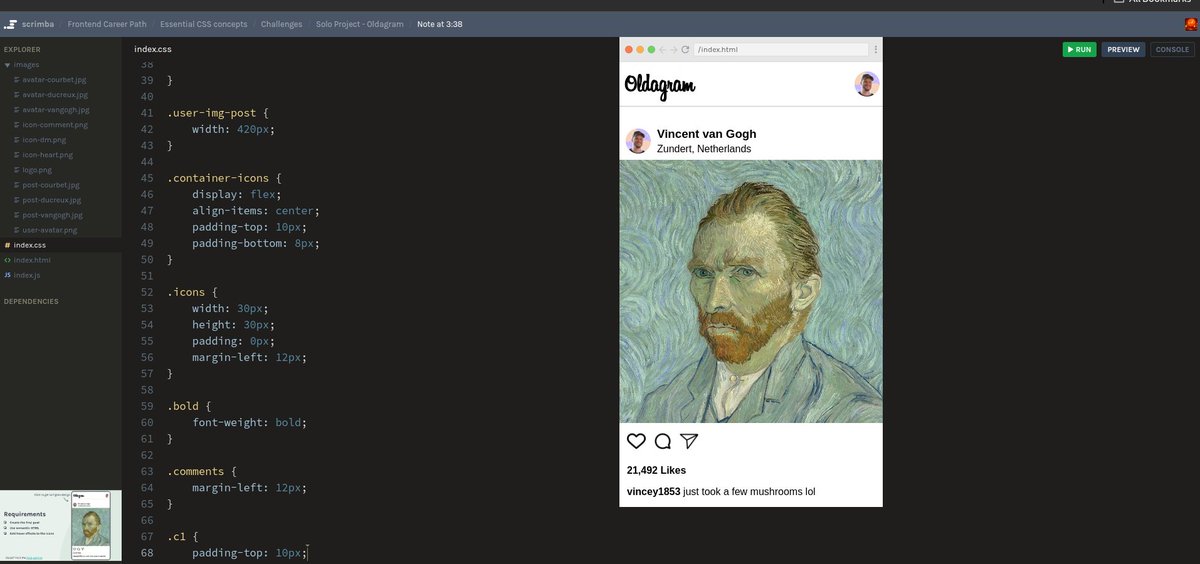This screenshot has height=564, width=1200.
Task: Click the EXPLORER panel header
Action: tap(22, 49)
